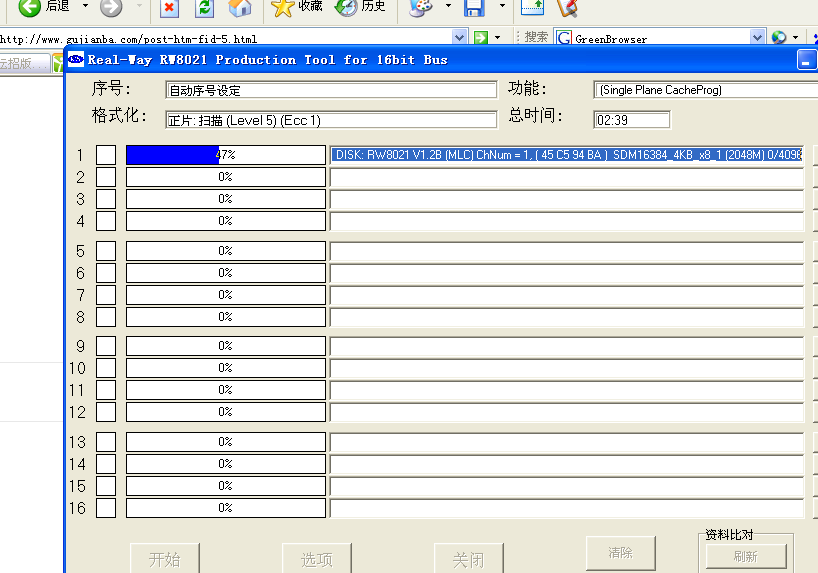
Task: Toggle checkbox for port 3
Action: click(106, 199)
